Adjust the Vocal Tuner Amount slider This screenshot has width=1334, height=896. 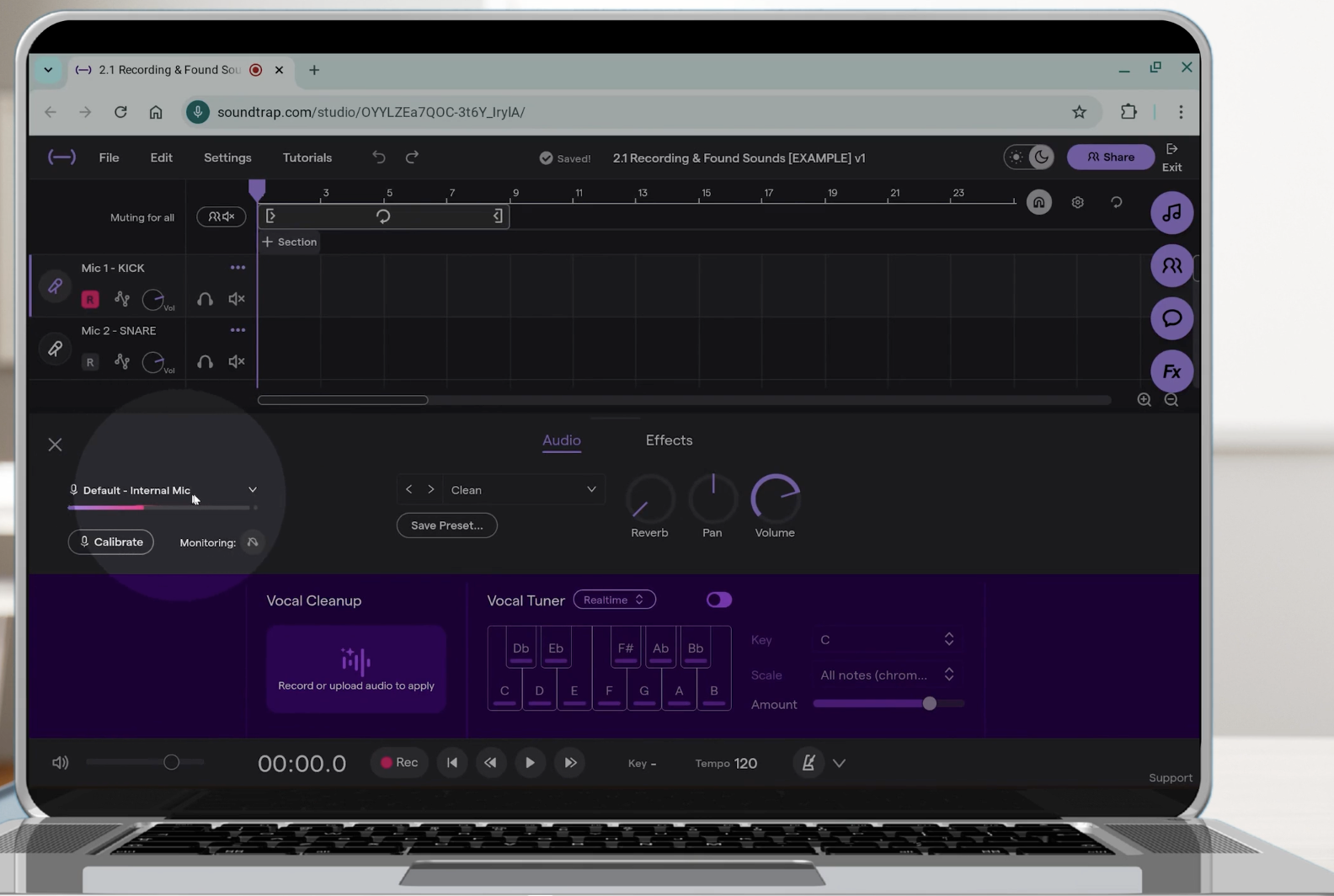pyautogui.click(x=888, y=704)
